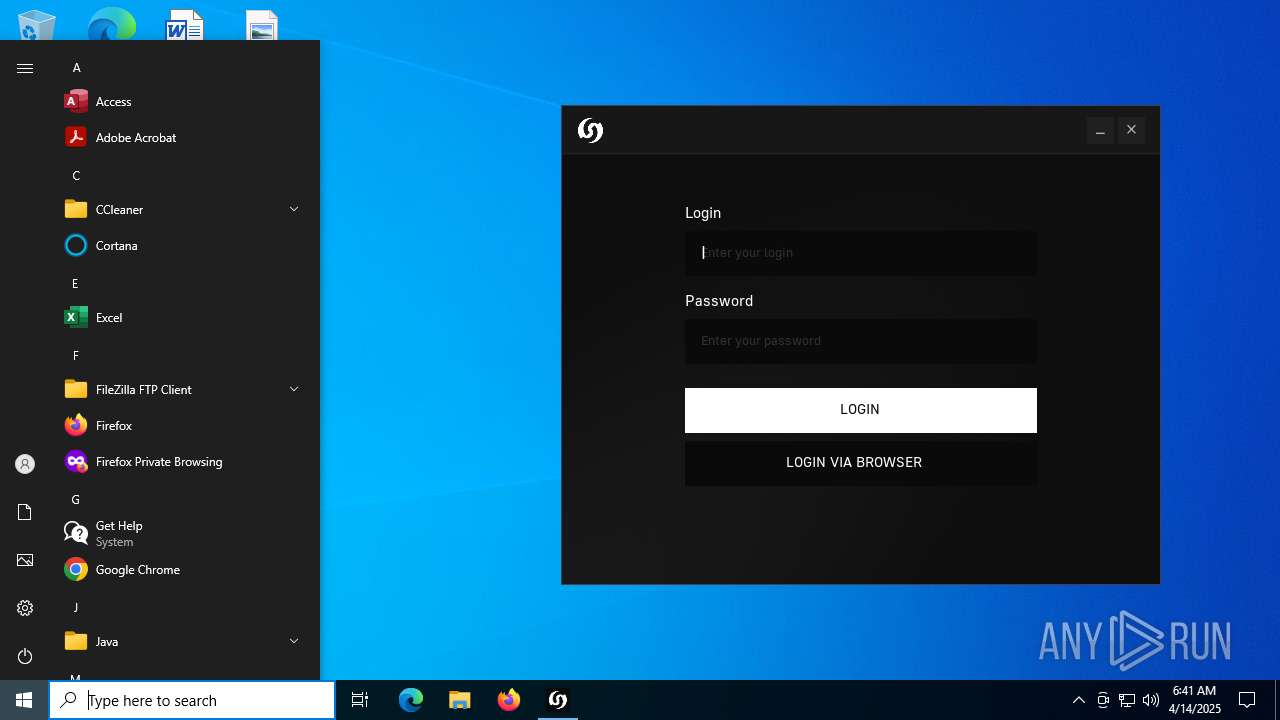Open Get Help app
Viewport: 1280px width, 720px height.
coord(184,533)
